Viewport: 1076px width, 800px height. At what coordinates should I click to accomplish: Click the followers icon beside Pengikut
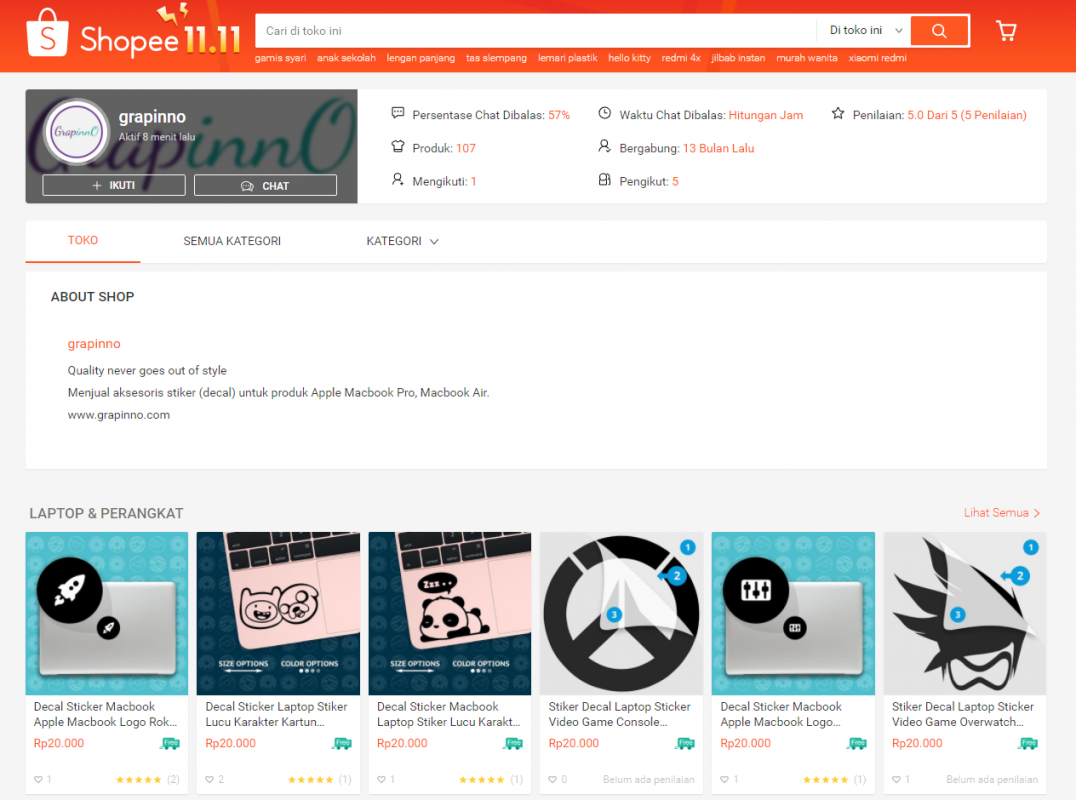[x=605, y=180]
